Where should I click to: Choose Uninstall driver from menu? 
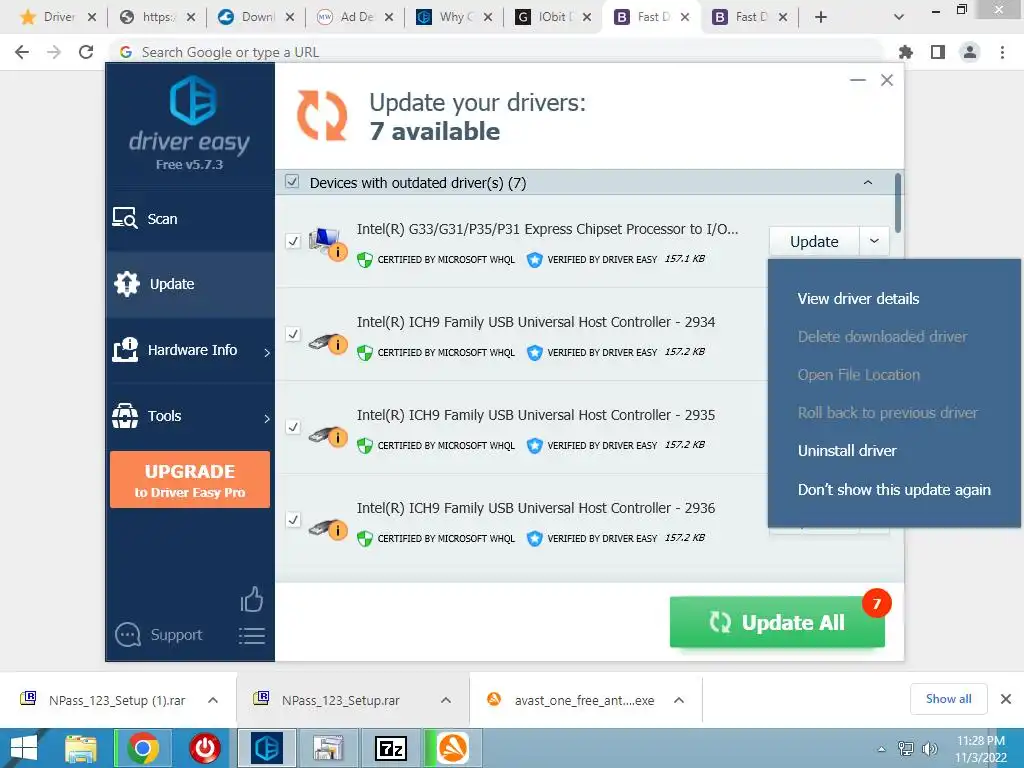[x=847, y=451]
